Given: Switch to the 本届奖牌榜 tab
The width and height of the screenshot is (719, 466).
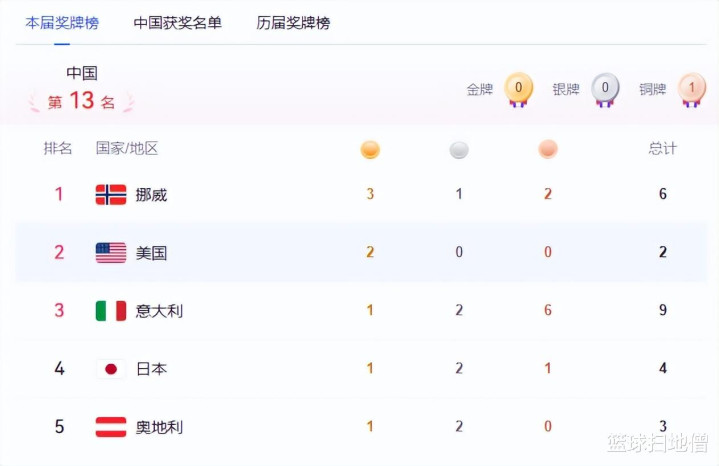Looking at the screenshot, I should (62, 22).
